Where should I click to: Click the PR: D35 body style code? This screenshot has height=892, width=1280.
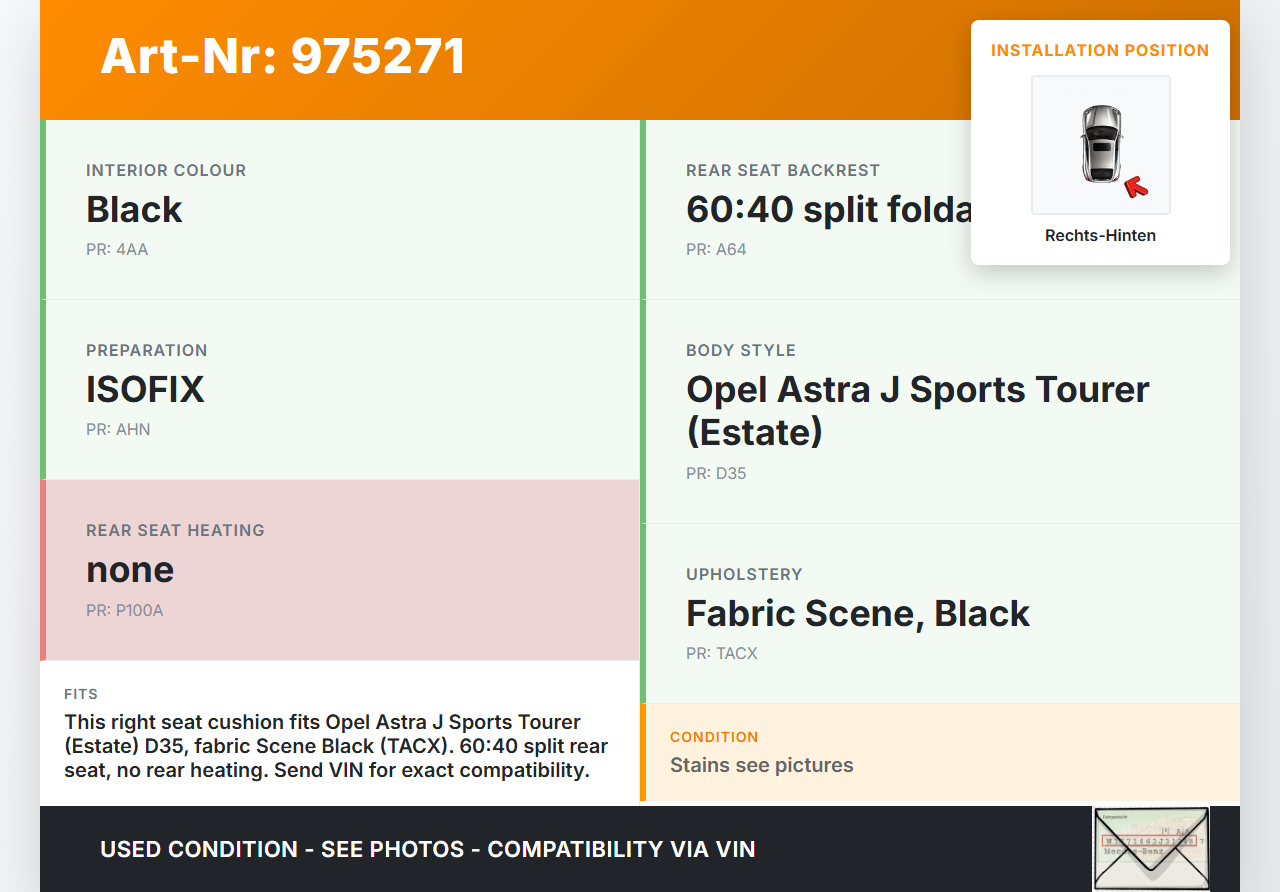click(x=716, y=473)
